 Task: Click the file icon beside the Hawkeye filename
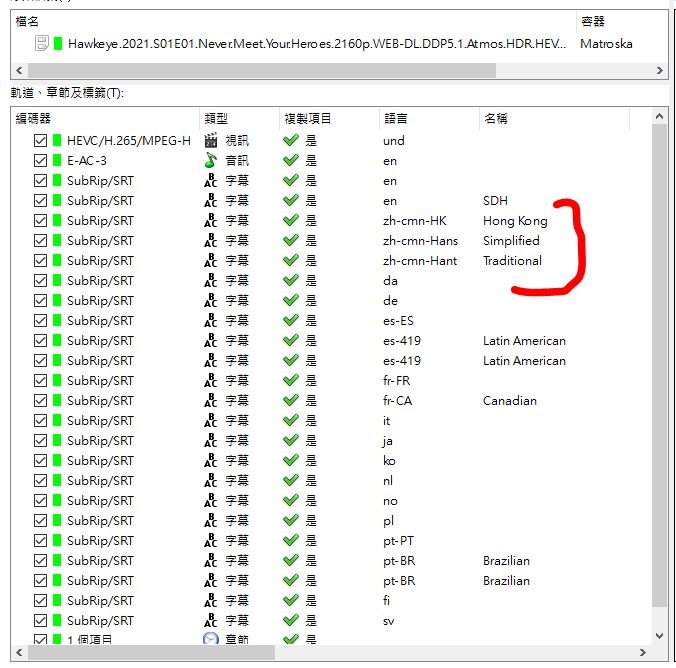(x=41, y=44)
